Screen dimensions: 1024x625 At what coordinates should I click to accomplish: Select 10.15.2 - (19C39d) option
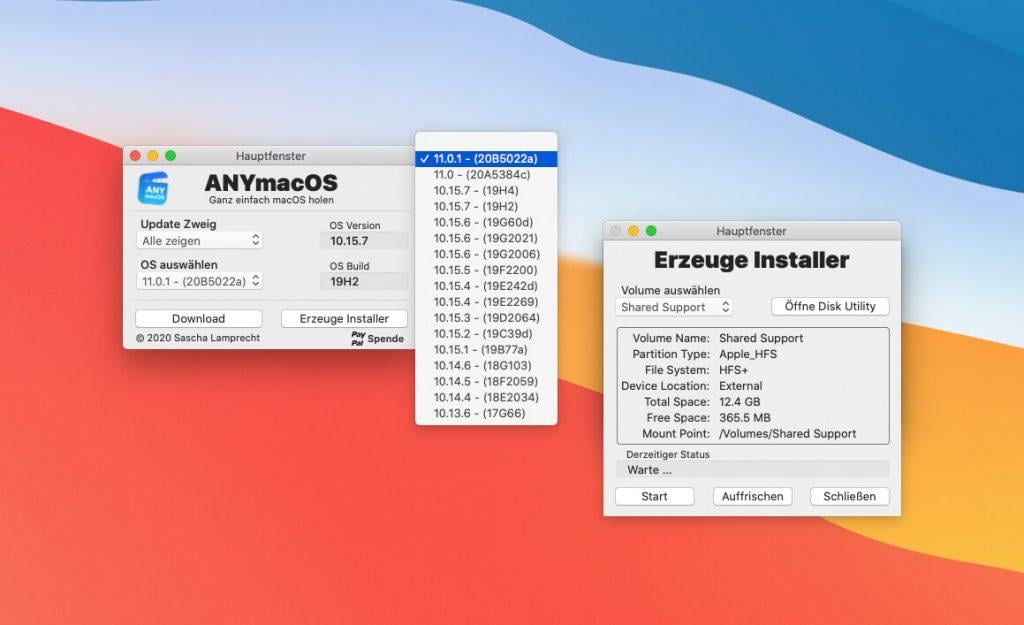(486, 334)
